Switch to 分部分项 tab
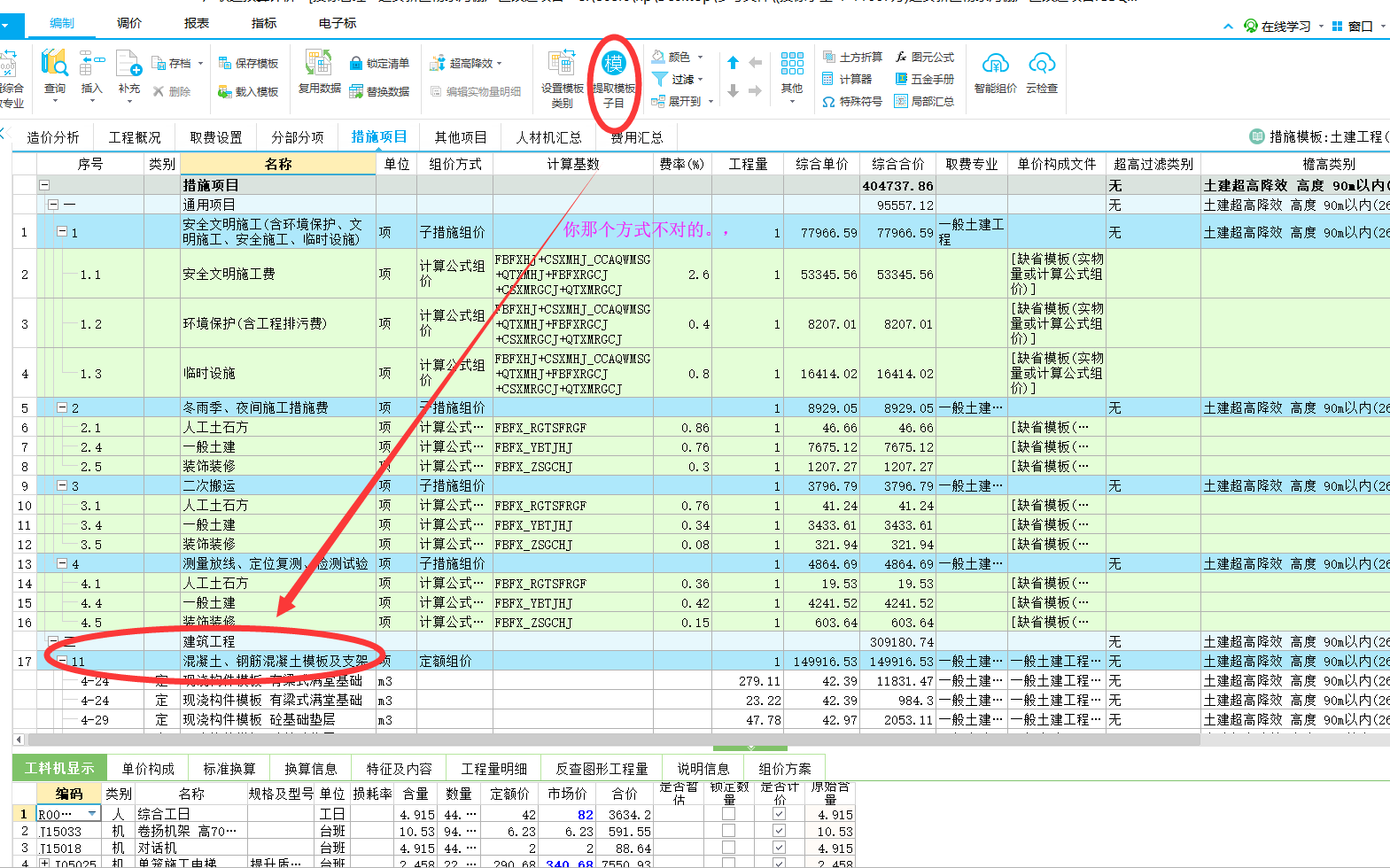Screen dimensions: 1390x868 click(x=298, y=137)
